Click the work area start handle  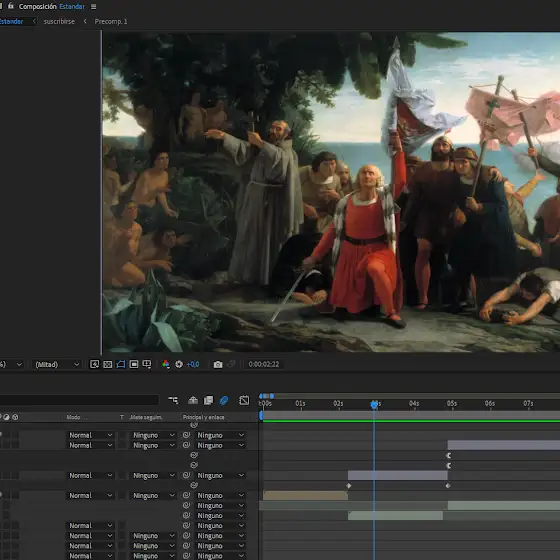[x=261, y=415]
